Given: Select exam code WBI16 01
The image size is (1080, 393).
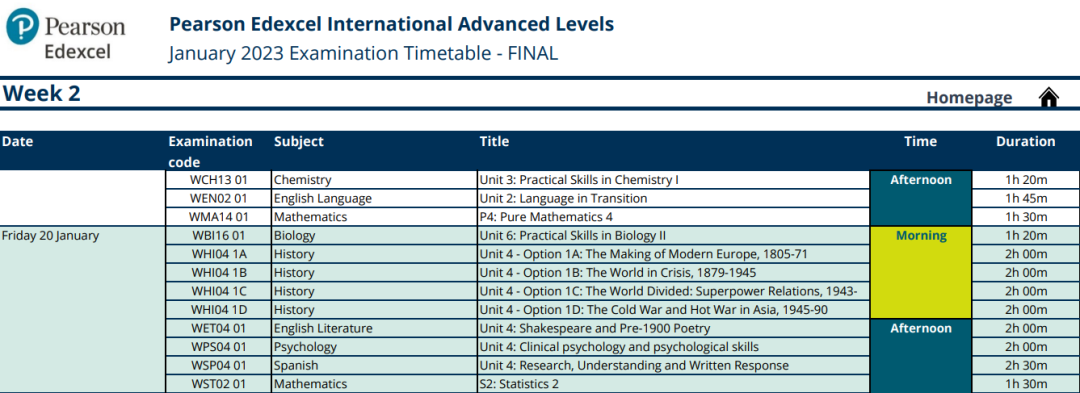Looking at the screenshot, I should tap(218, 235).
